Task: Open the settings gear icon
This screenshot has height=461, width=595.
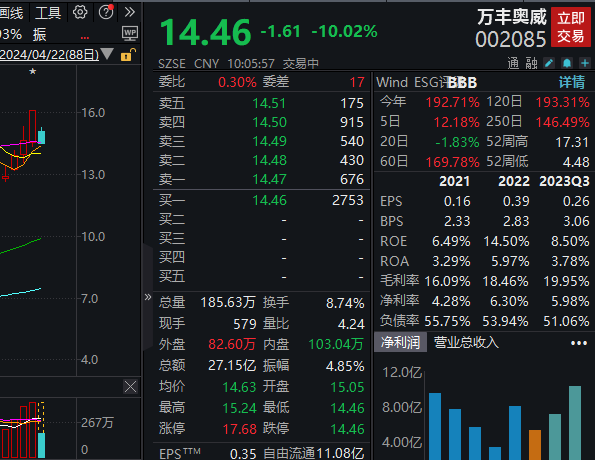Action: click(80, 13)
